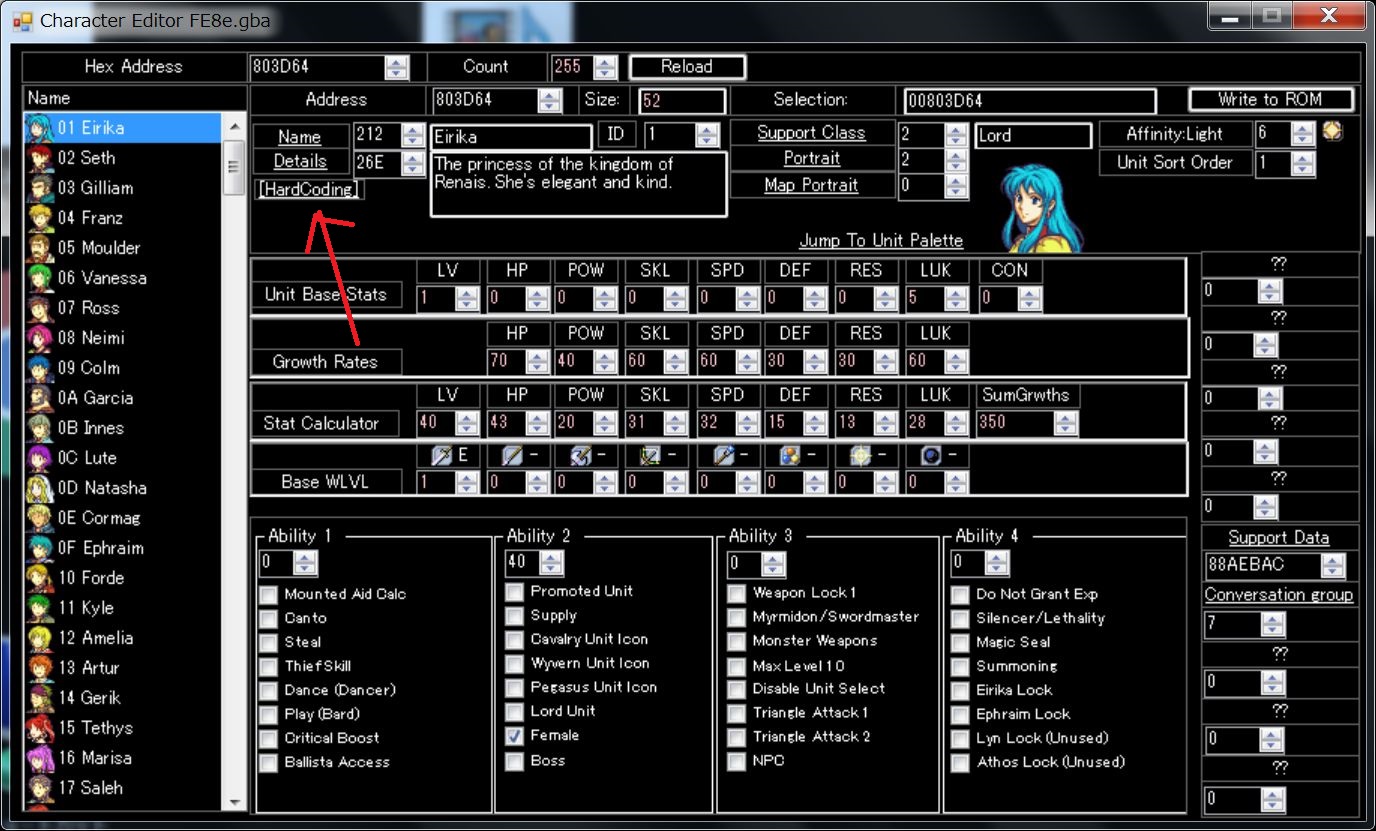
Task: Select 03 Gilliam in the character list
Action: coord(123,188)
